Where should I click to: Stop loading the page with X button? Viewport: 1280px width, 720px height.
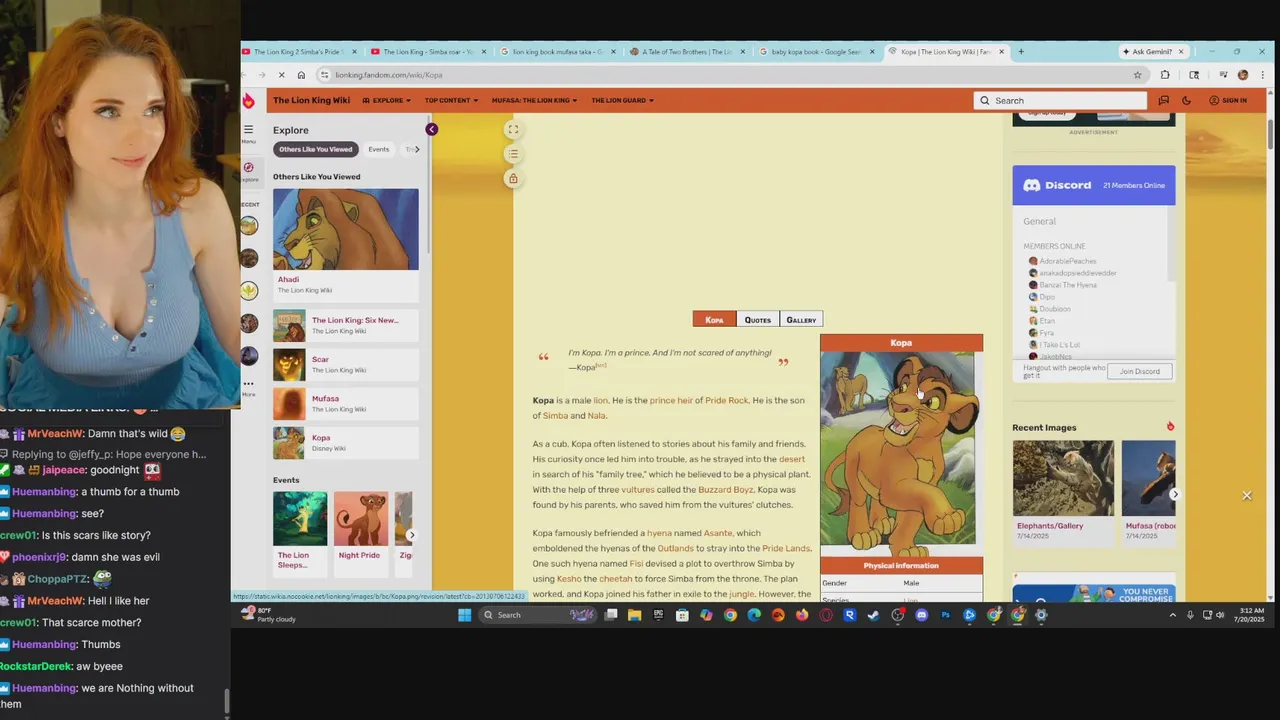coord(282,75)
